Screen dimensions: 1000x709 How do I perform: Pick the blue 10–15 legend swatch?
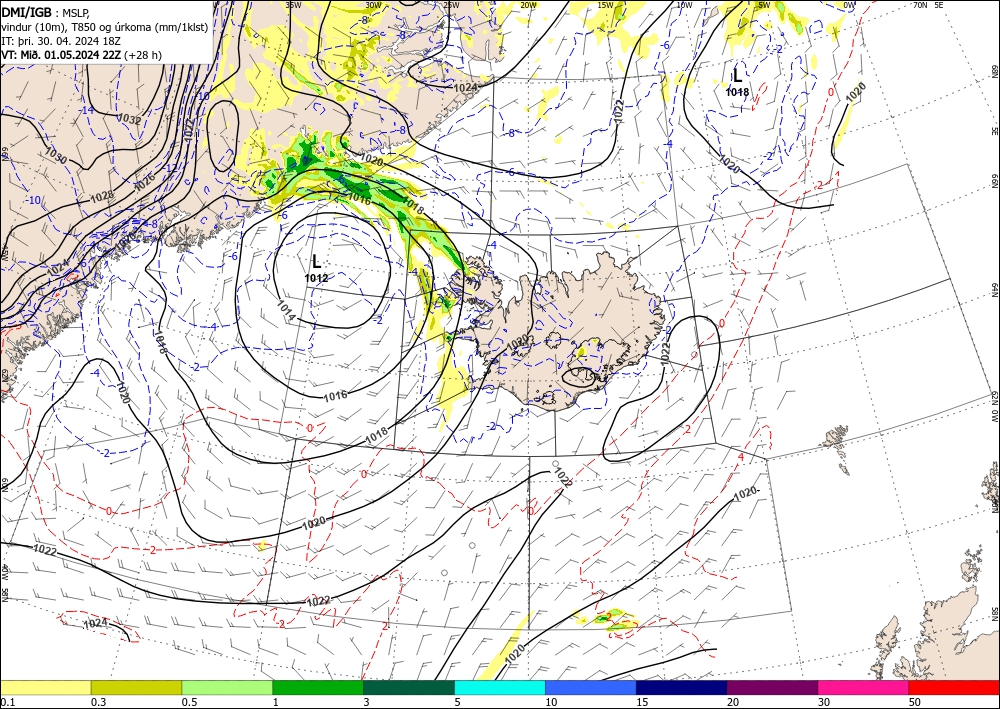(x=591, y=687)
